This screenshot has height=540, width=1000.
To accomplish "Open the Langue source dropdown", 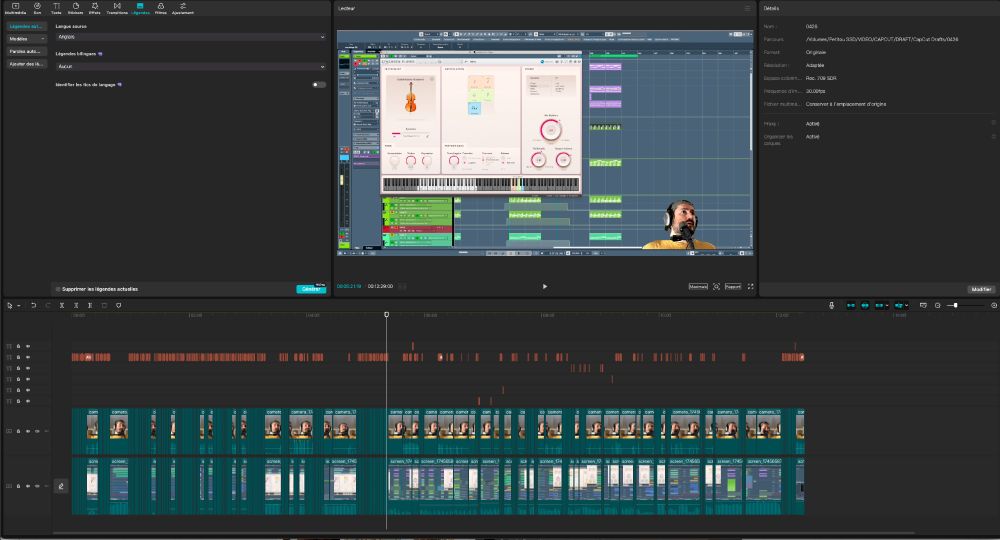I will click(190, 37).
